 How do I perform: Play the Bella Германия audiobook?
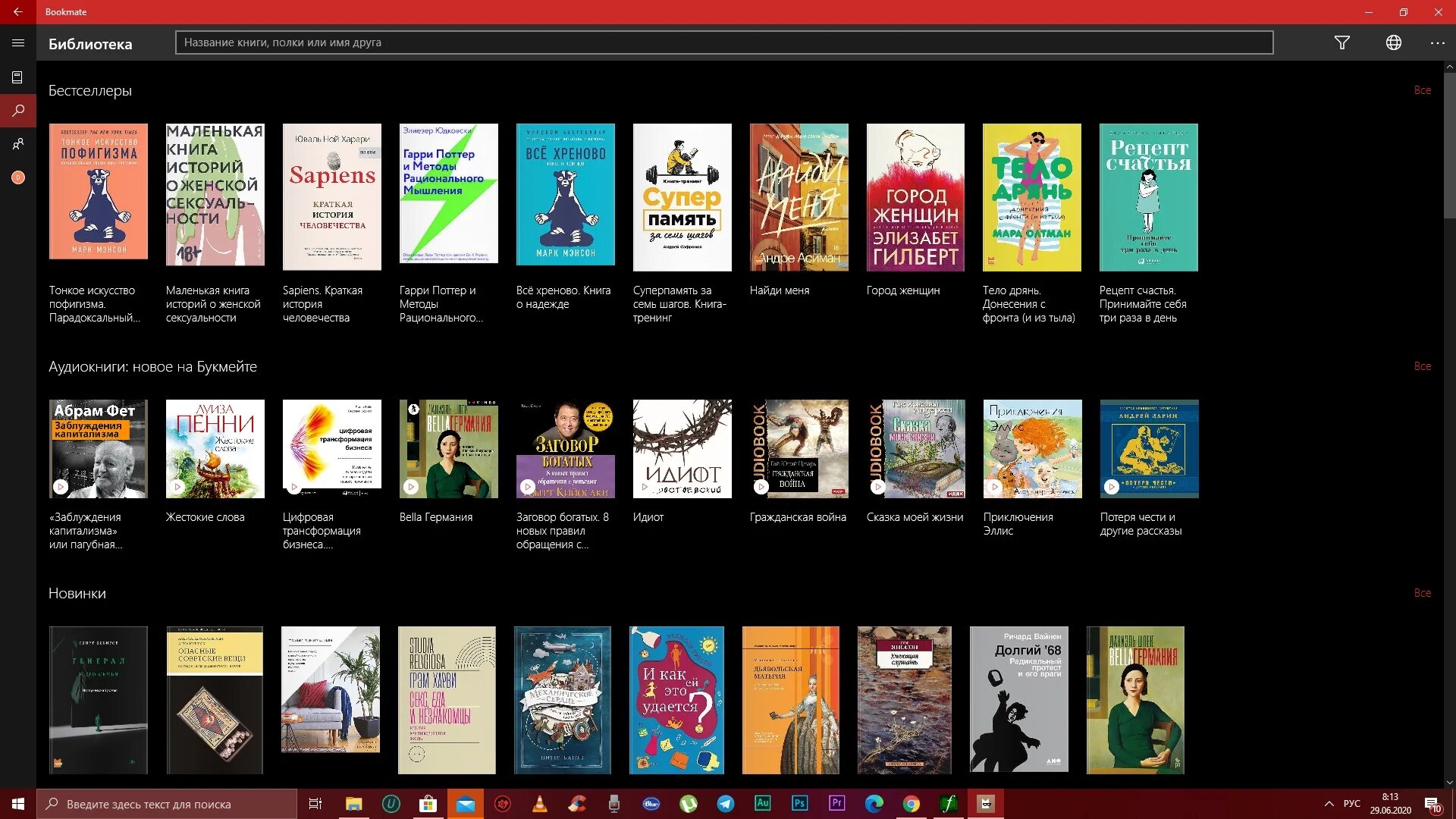(x=411, y=487)
